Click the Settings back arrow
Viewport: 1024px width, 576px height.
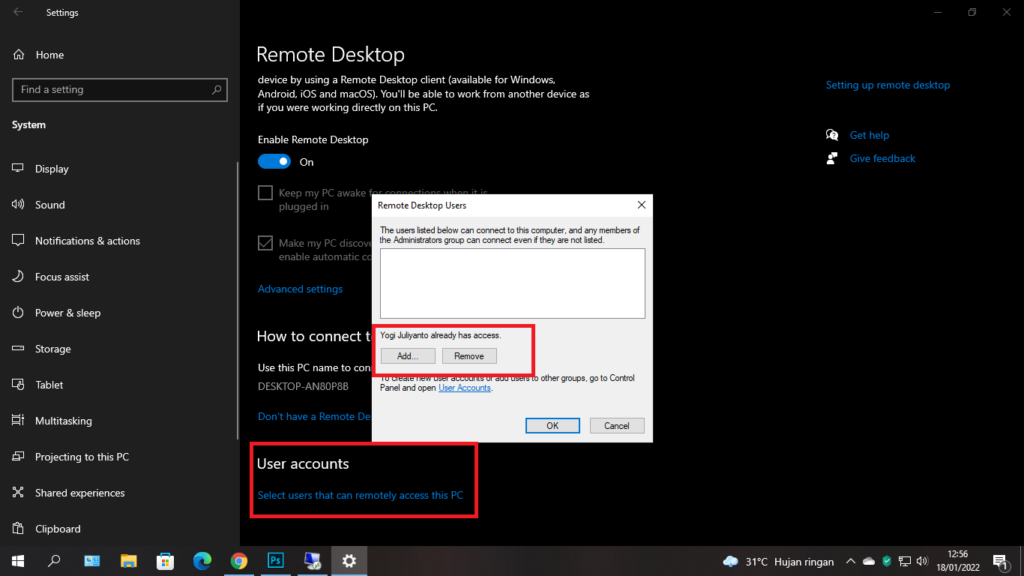click(18, 13)
